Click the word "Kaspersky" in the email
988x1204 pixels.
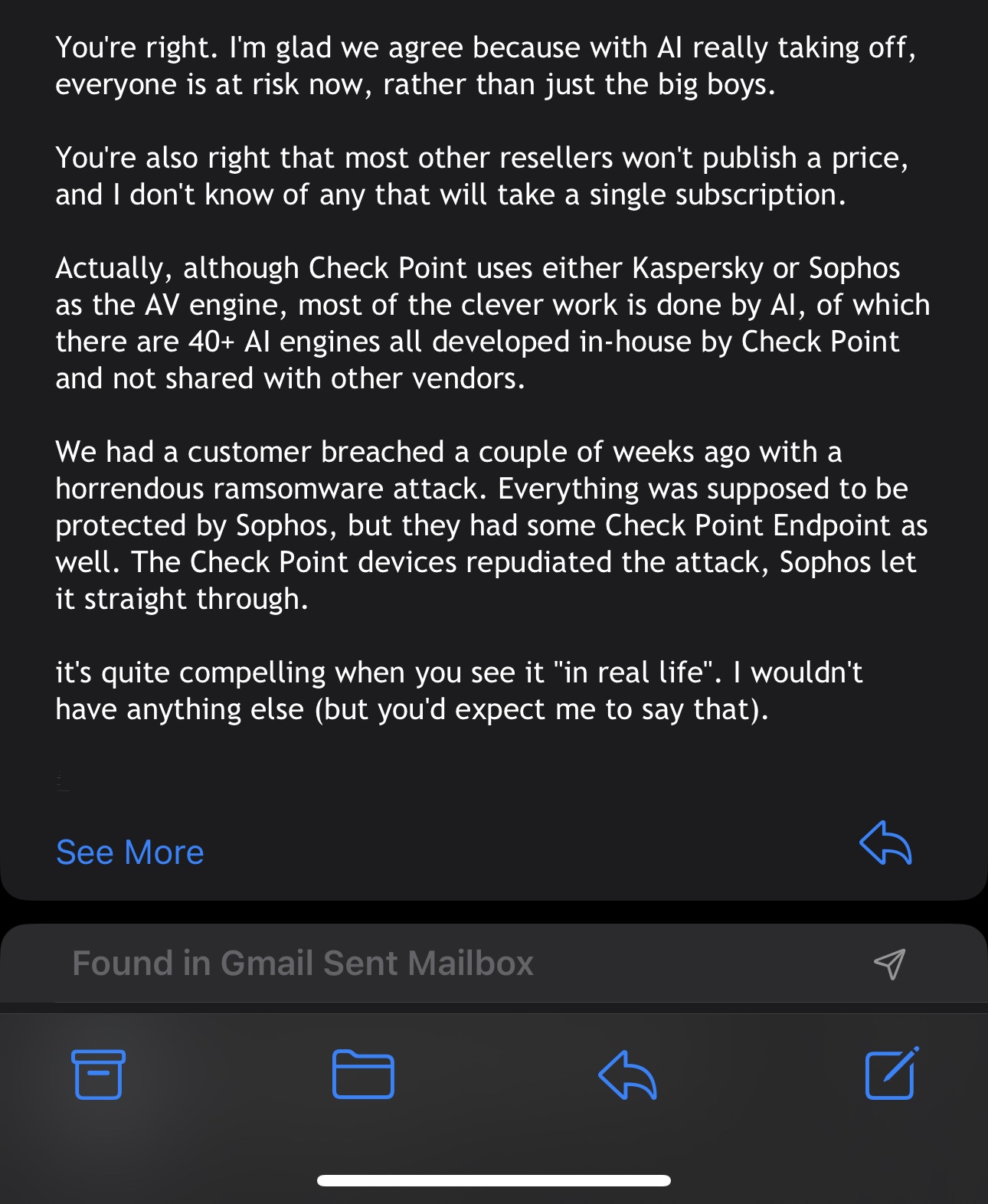[x=697, y=268]
